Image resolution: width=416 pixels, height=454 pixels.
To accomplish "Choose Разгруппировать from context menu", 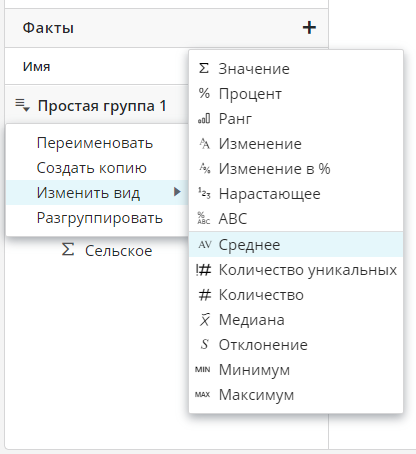I will pyautogui.click(x=100, y=218).
